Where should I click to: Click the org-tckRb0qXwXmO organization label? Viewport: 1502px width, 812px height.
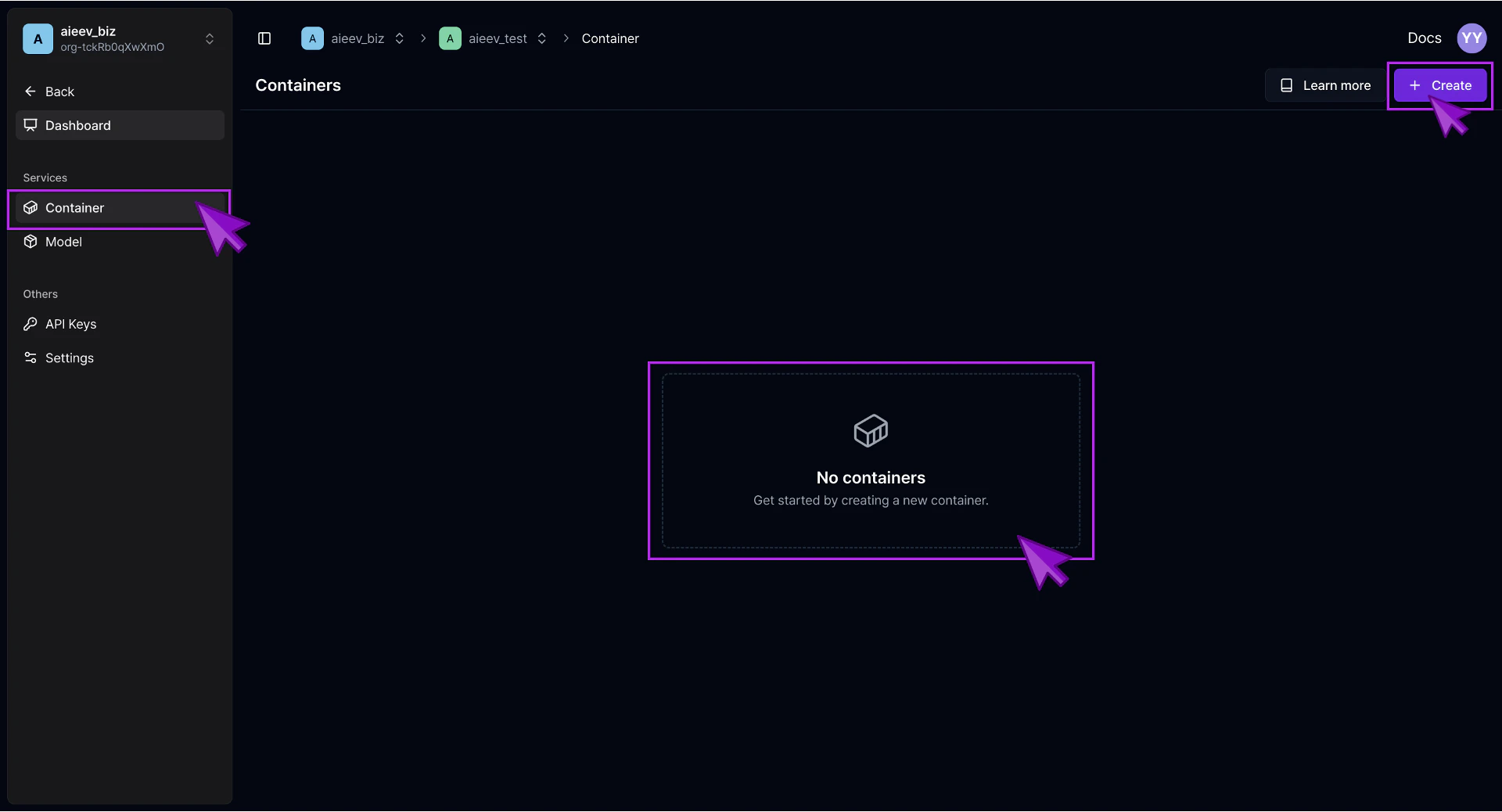coord(113,47)
